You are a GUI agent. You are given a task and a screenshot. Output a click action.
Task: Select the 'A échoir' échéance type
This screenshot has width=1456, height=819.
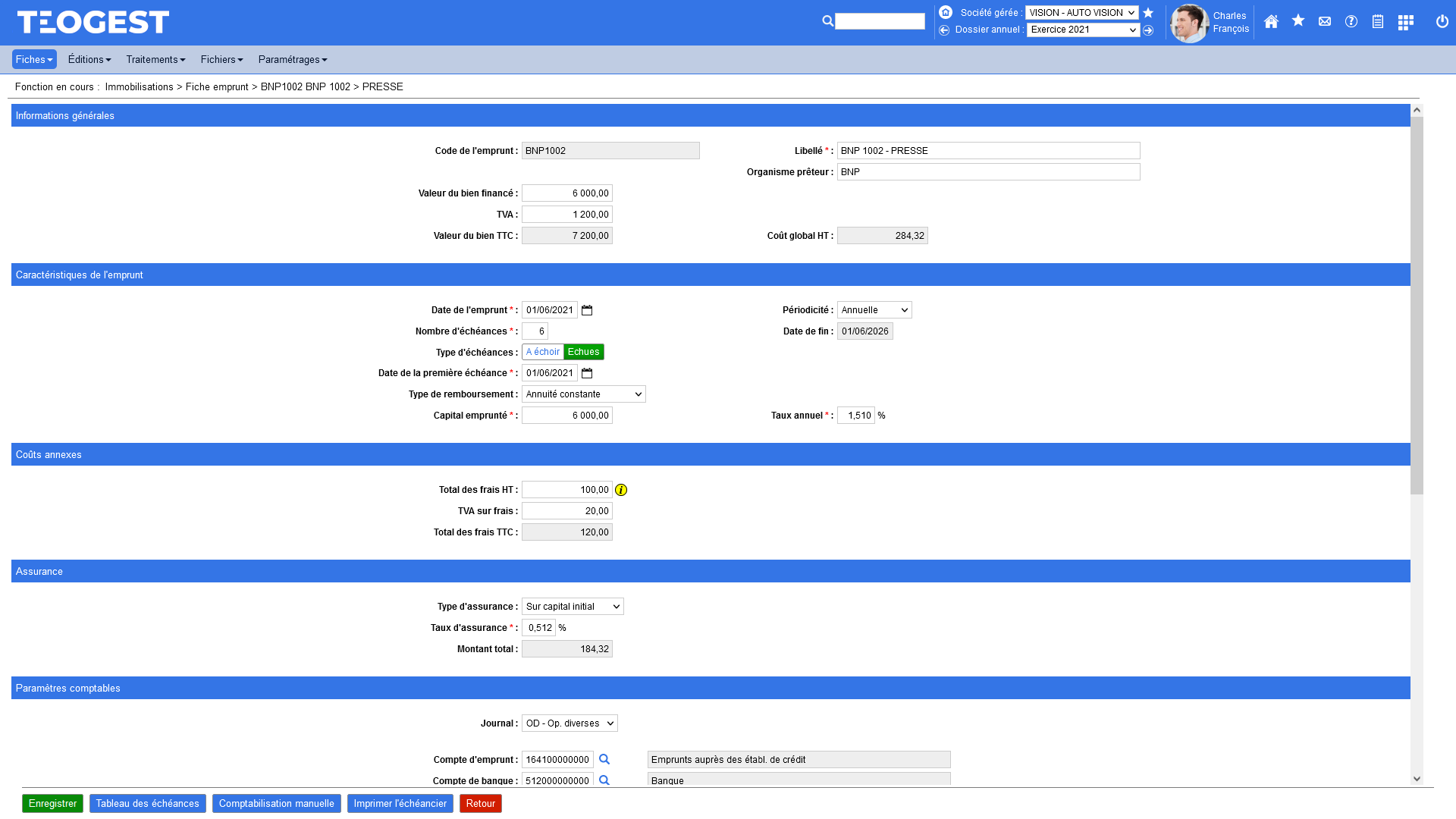(x=543, y=352)
